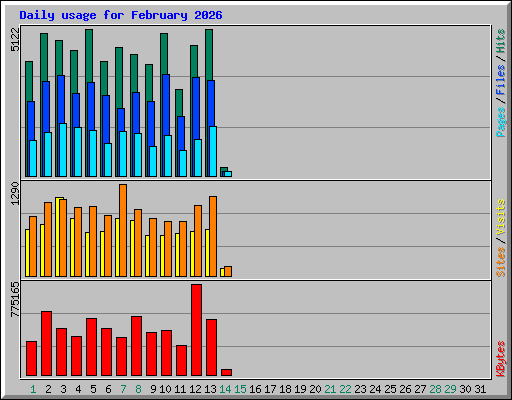The image size is (512, 400).
Task: Click the cyan Pages bar for day 3
Action: [63, 150]
